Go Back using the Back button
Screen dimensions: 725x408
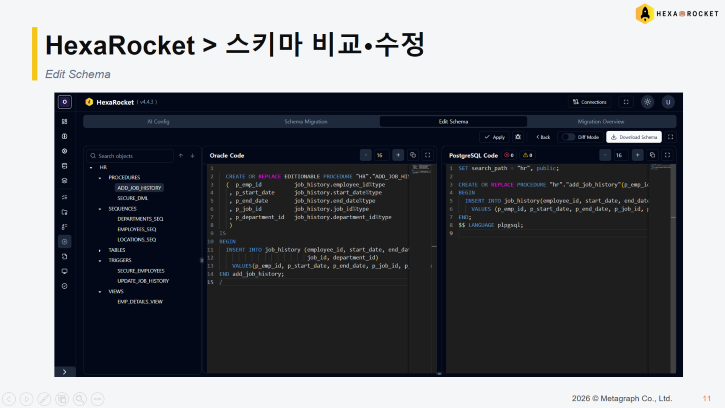pyautogui.click(x=543, y=137)
